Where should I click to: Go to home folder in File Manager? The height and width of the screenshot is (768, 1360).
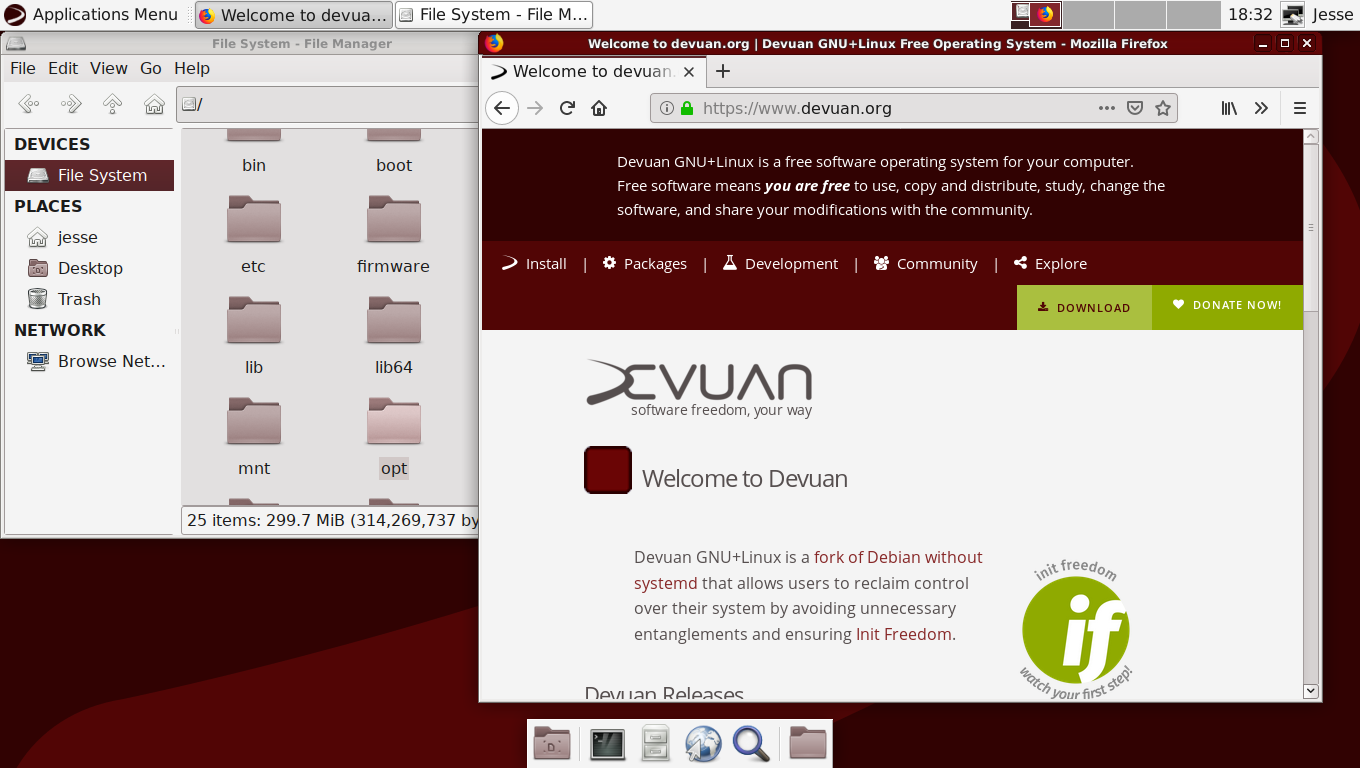154,104
